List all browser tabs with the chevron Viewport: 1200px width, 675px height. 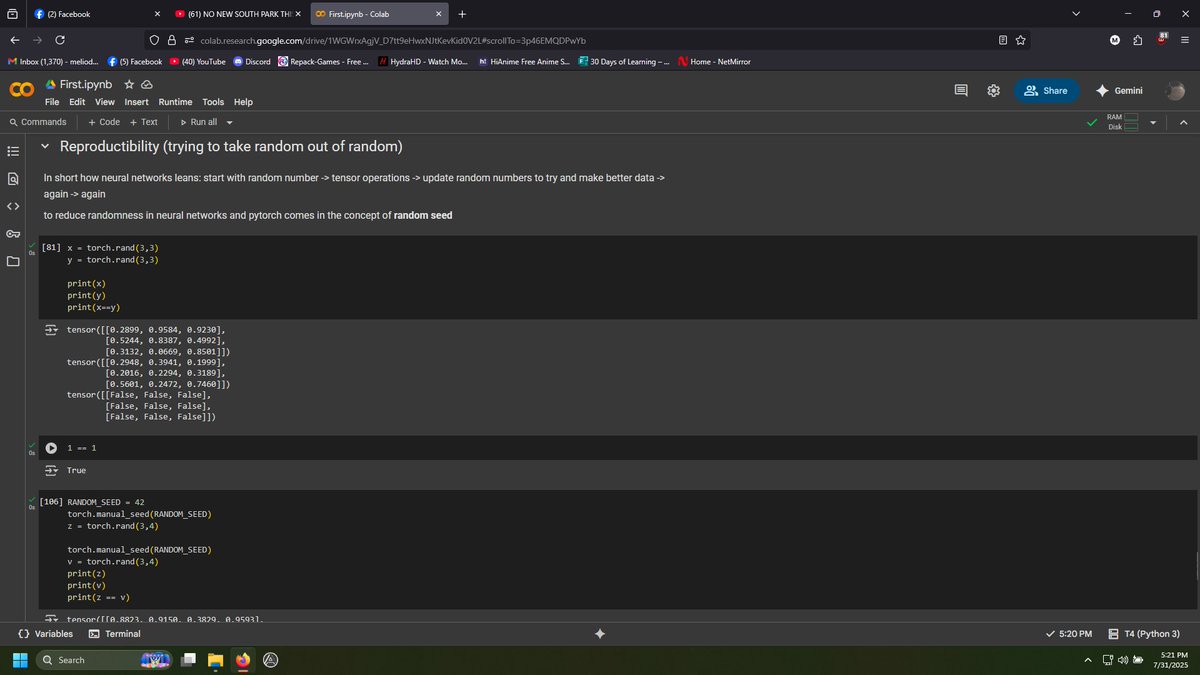(1076, 14)
